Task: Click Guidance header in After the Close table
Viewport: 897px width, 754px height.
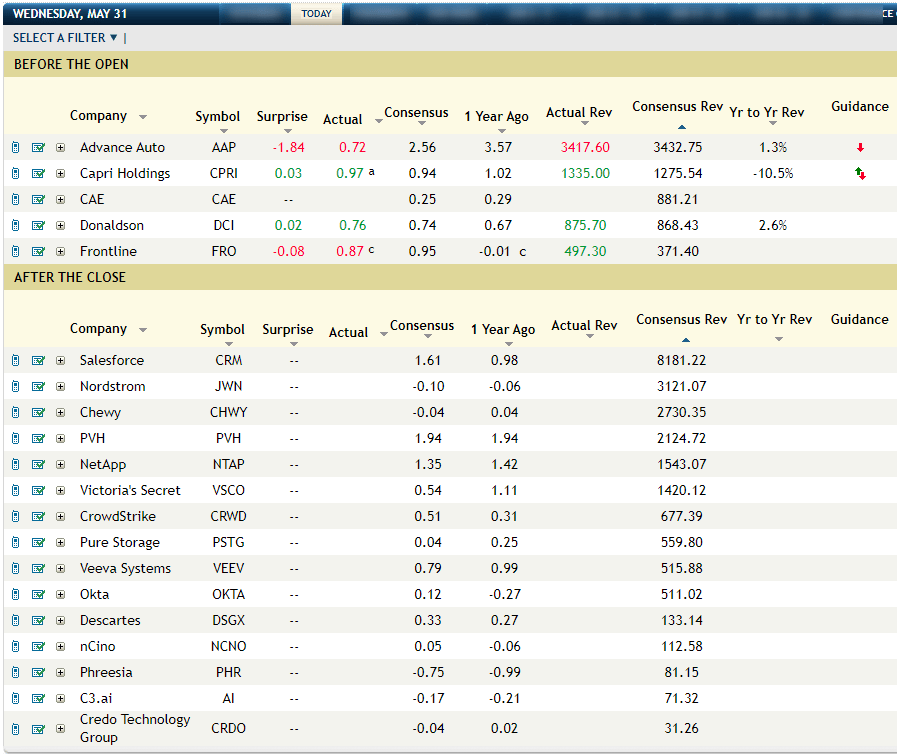Action: (859, 319)
